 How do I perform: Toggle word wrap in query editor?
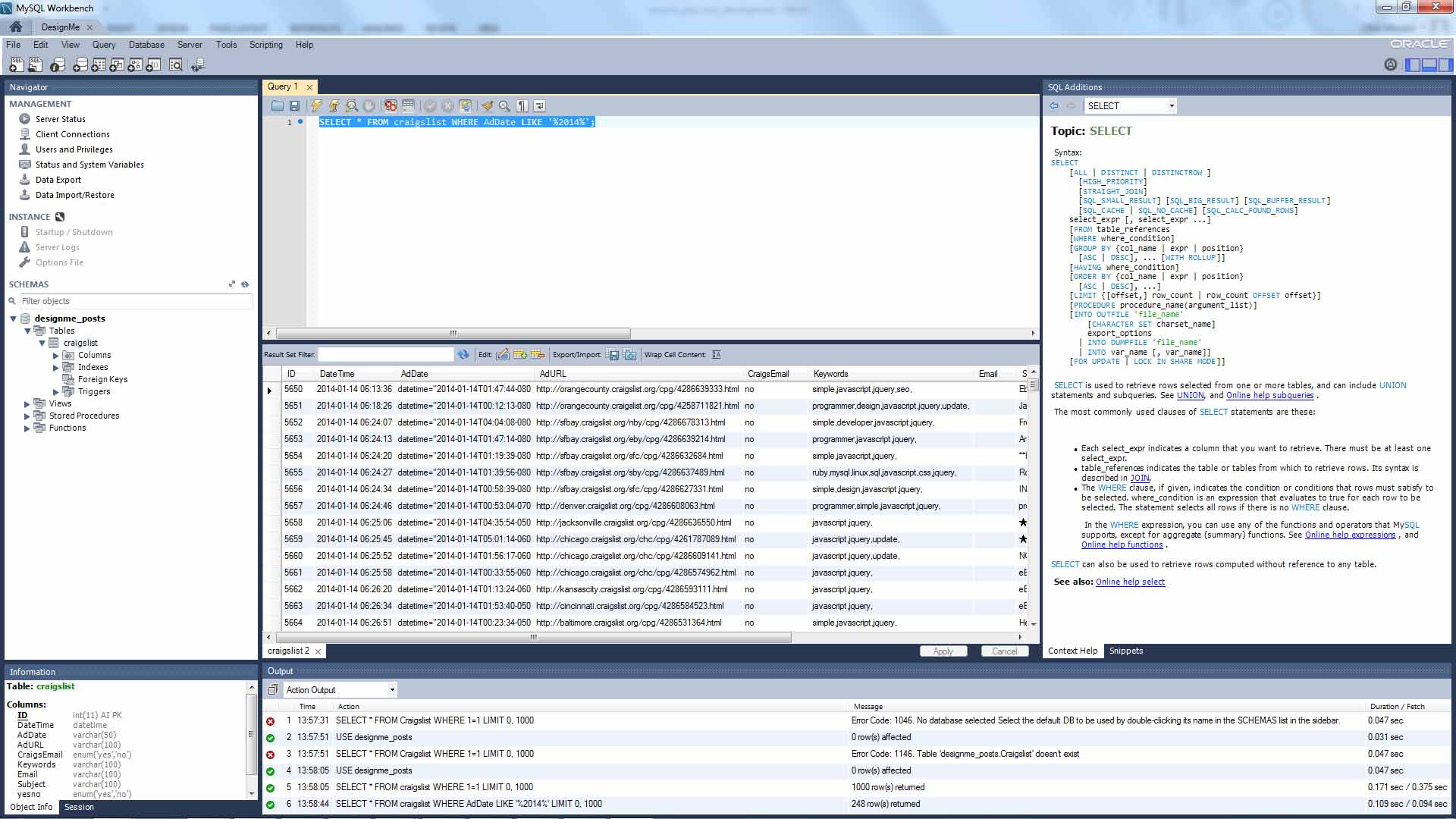pos(539,106)
